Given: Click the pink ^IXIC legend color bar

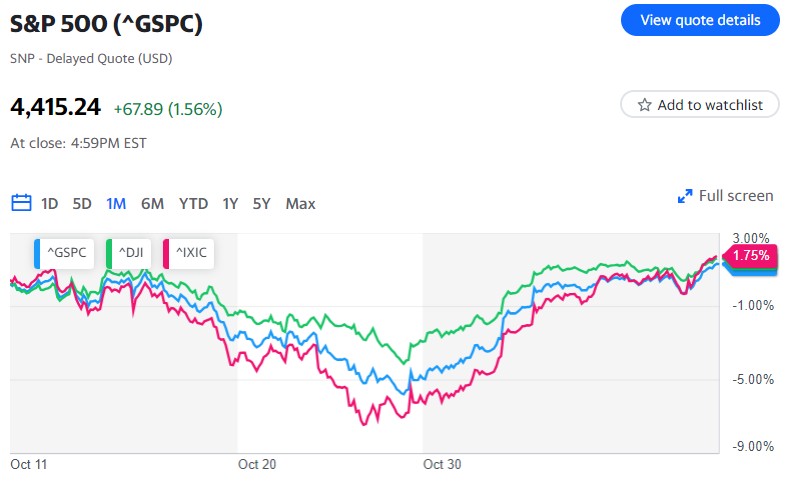Looking at the screenshot, I should coord(166,253).
